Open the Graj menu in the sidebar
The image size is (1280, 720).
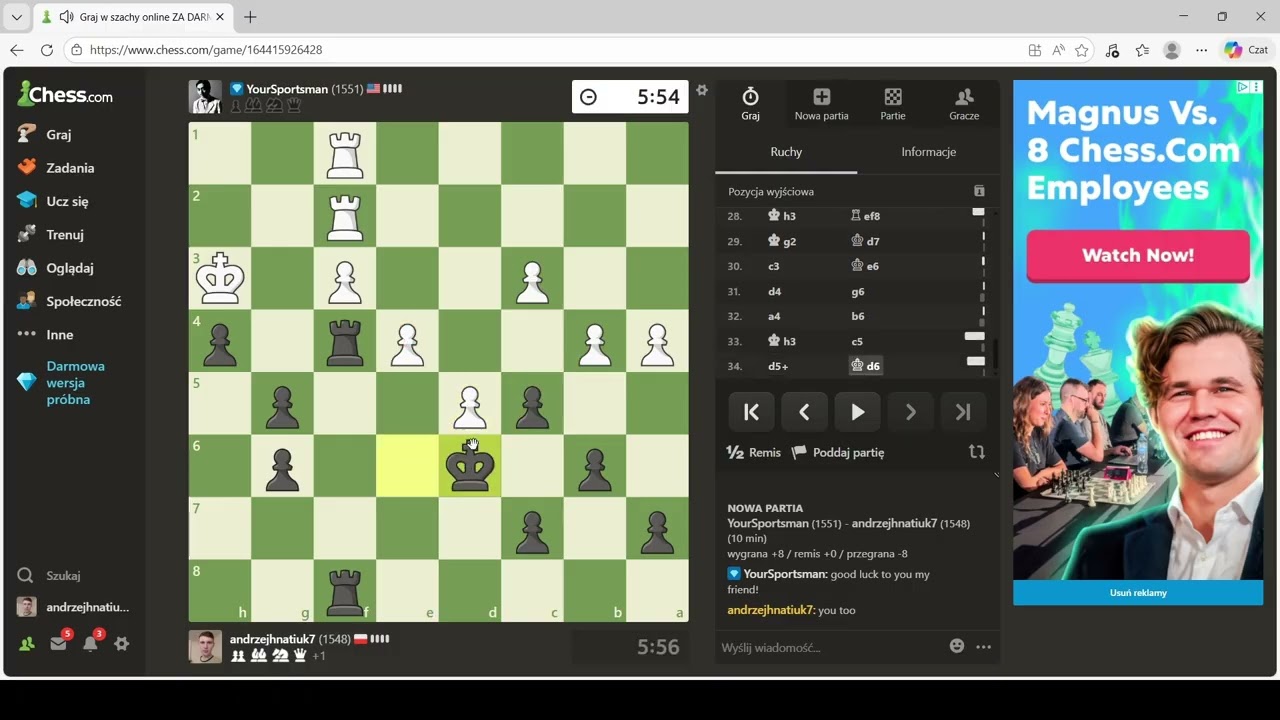click(45, 134)
